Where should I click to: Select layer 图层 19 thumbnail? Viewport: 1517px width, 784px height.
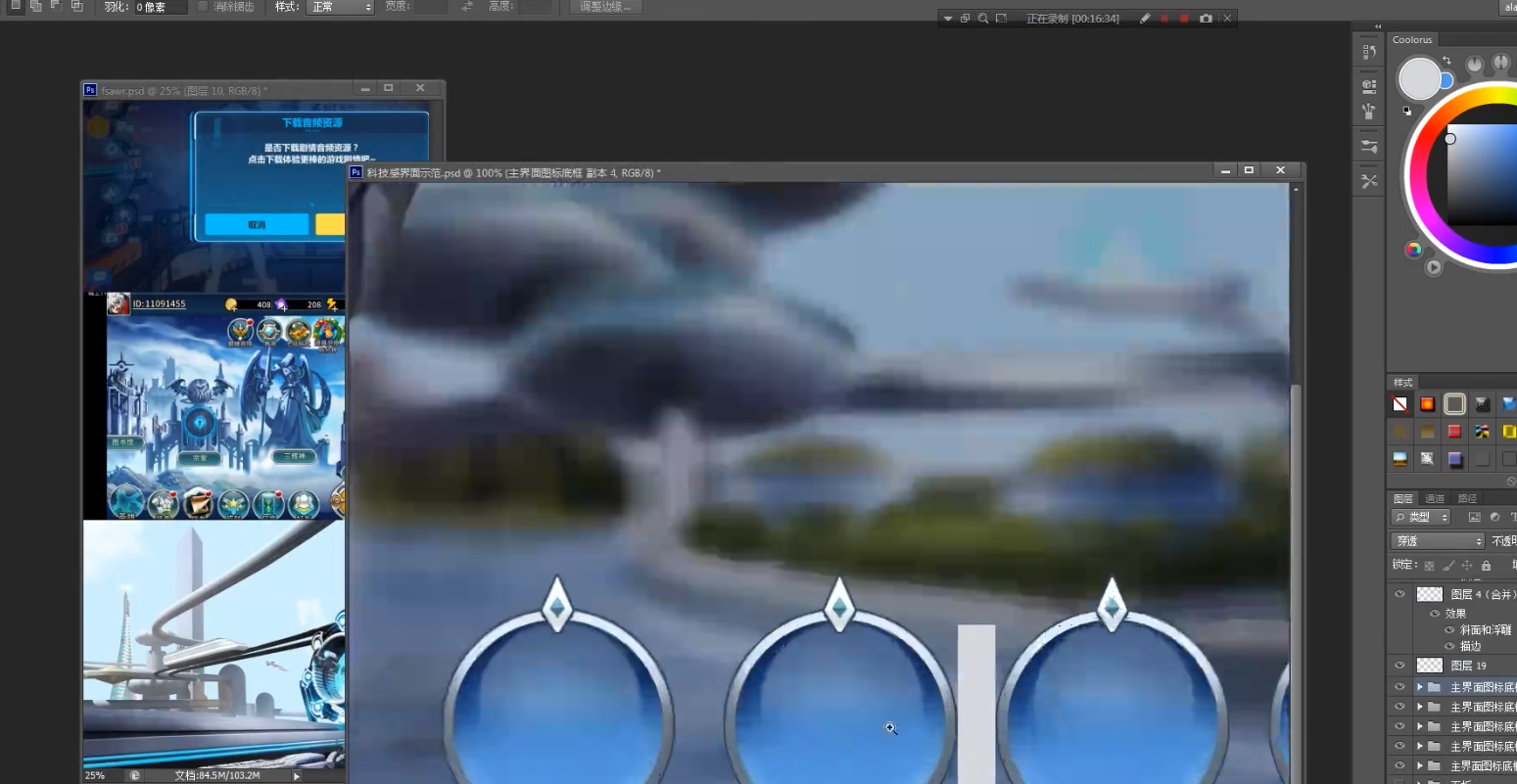coord(1430,666)
